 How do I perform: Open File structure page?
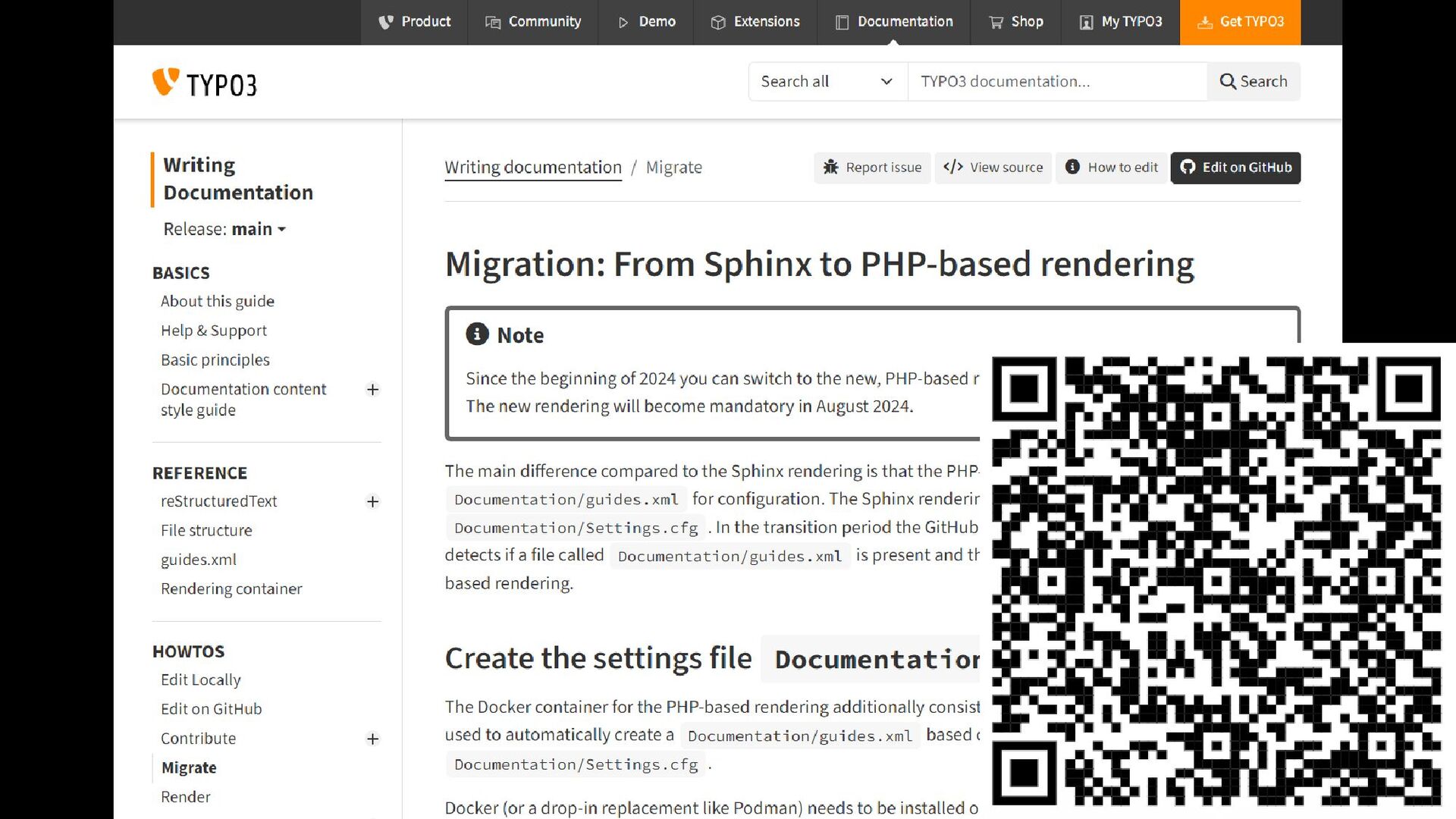pos(206,530)
